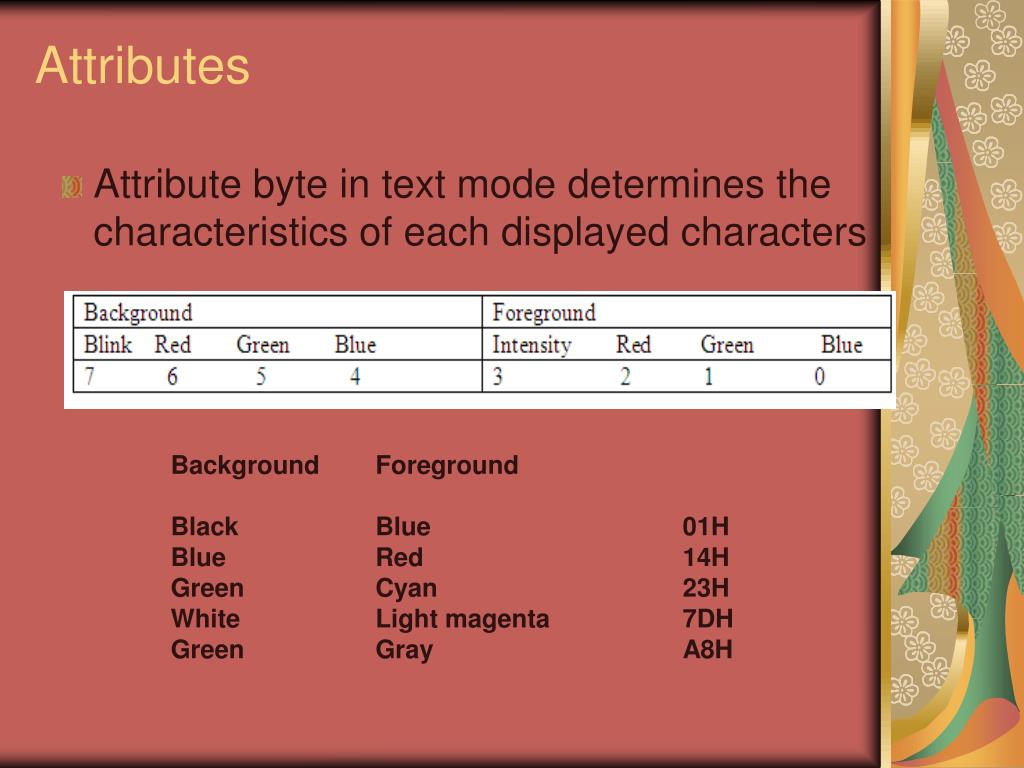The image size is (1024, 768).
Task: Select the "Blink" cell in the table
Action: coord(108,344)
